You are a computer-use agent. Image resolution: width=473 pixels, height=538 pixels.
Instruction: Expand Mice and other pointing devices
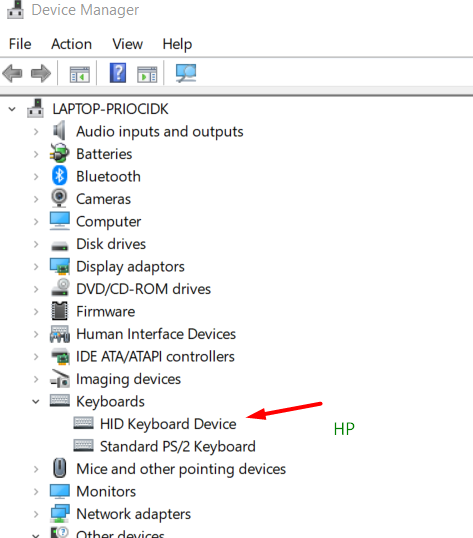click(x=36, y=469)
